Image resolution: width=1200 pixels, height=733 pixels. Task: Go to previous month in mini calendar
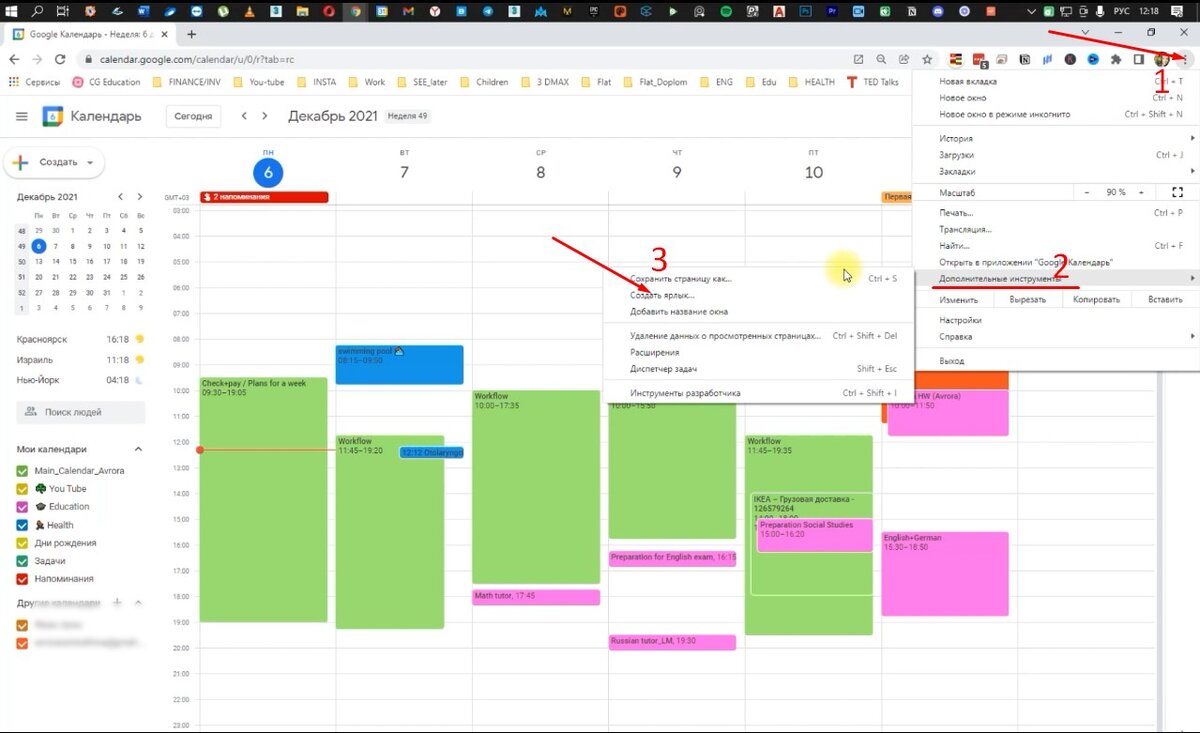(121, 197)
